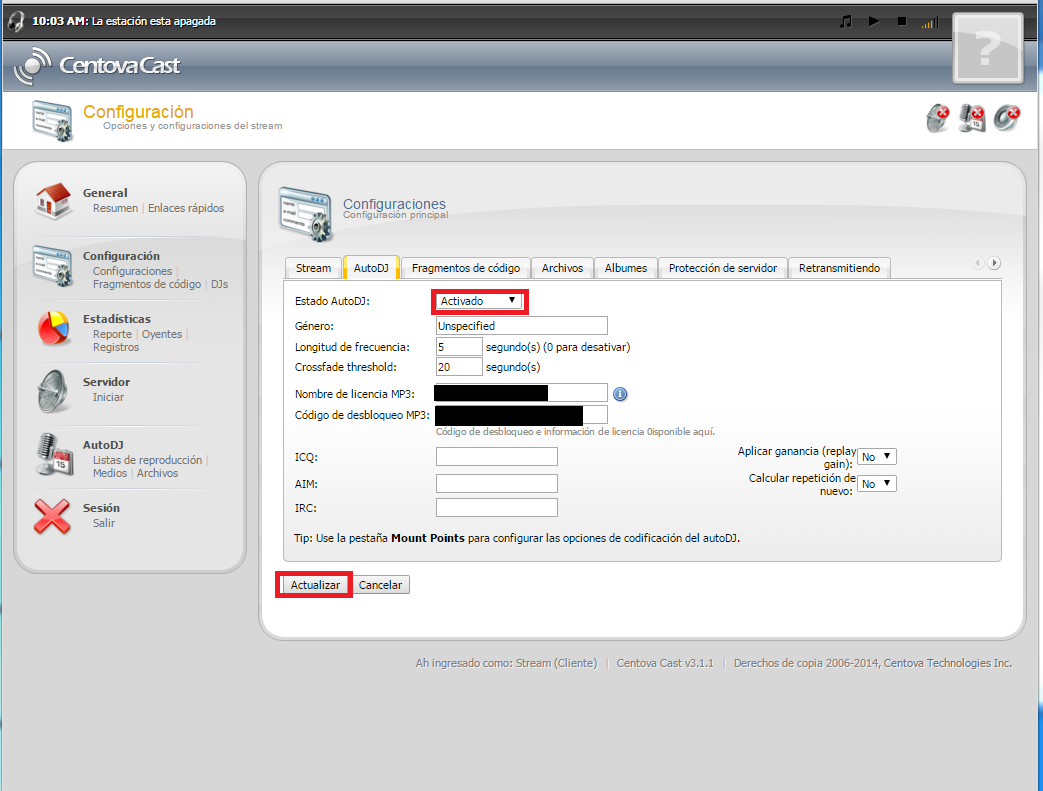
Task: Open Listas de reproducción link
Action: (x=147, y=460)
